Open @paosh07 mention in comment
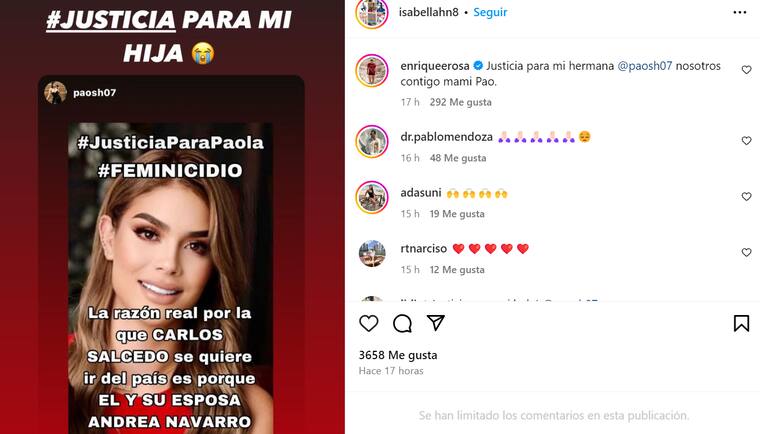This screenshot has width=760, height=434. tap(645, 66)
